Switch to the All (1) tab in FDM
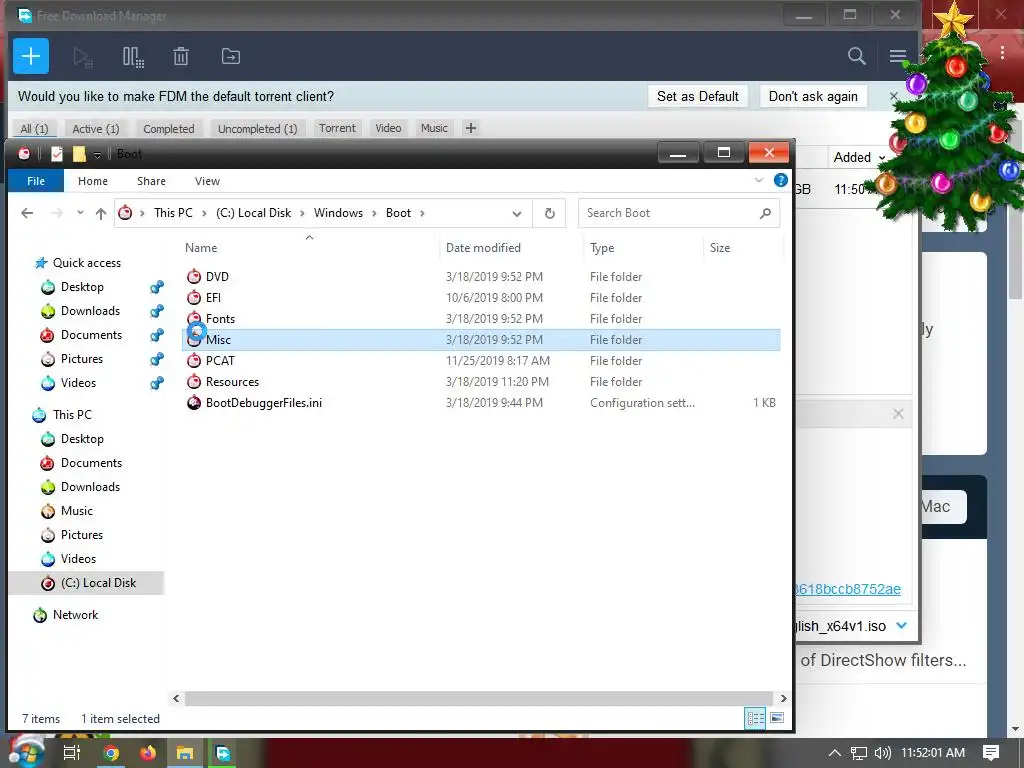This screenshot has width=1024, height=768. point(34,129)
